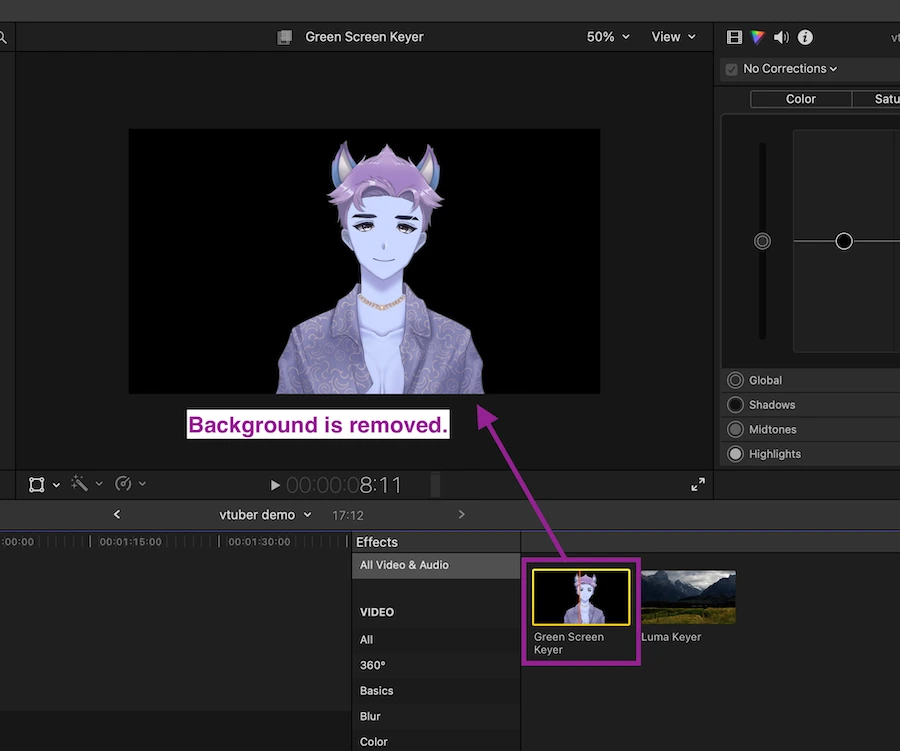
Task: Select the Green Screen Keyer effect thumbnail
Action: pyautogui.click(x=581, y=597)
